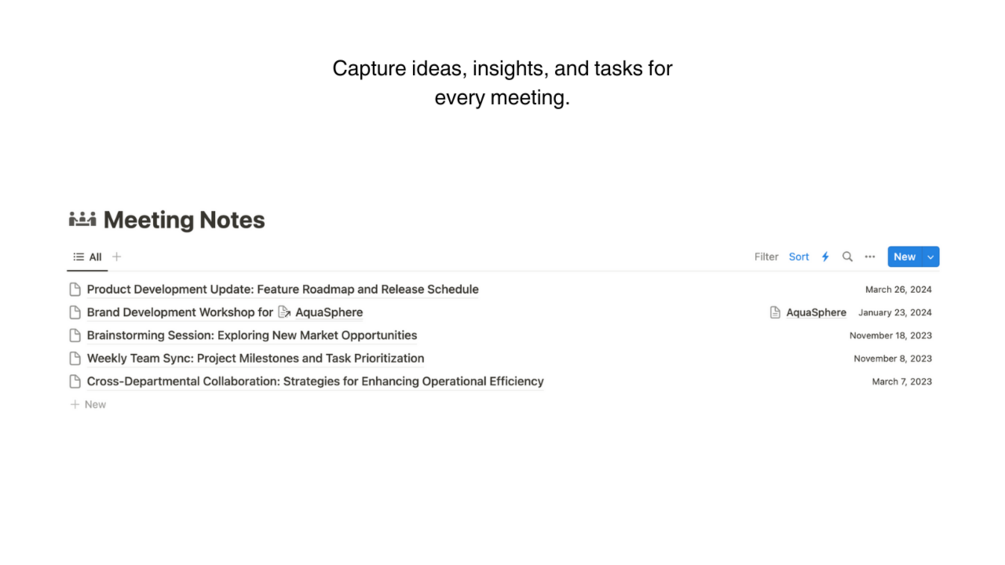Click the lightning bolt automations icon
Screen dimensions: 1005x565
pos(825,257)
